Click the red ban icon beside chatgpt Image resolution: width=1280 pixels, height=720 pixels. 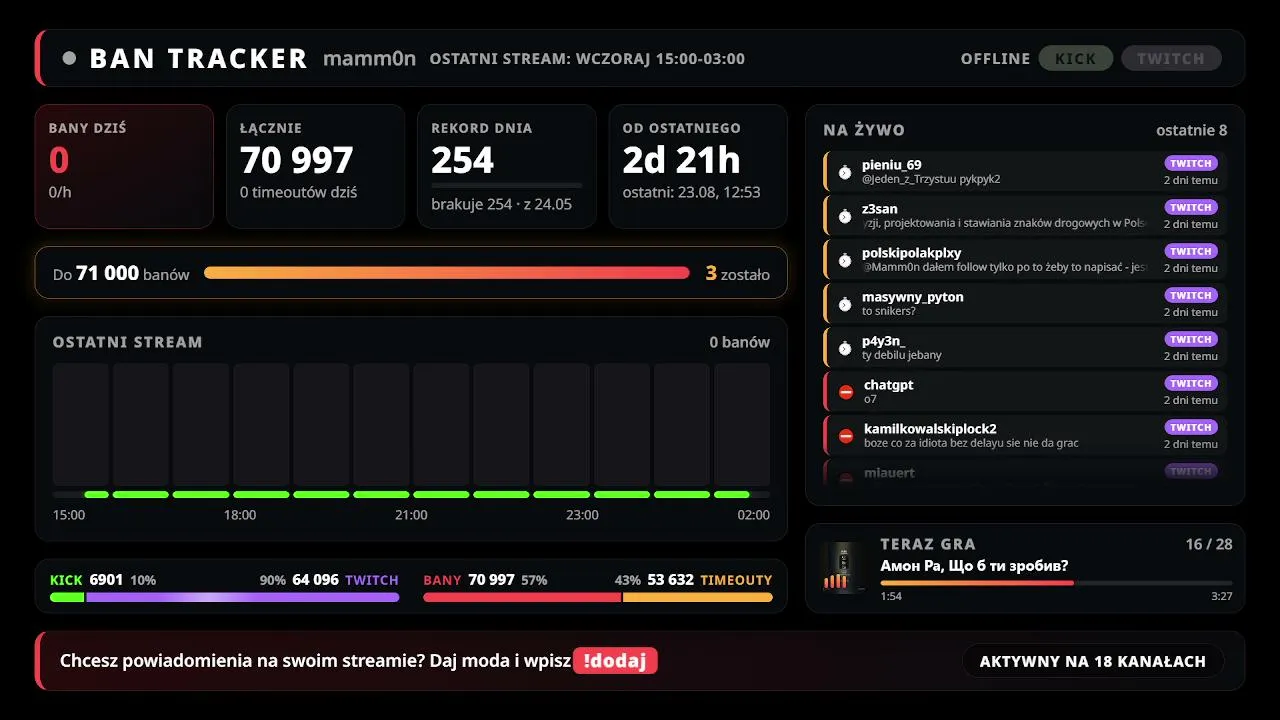coord(846,392)
